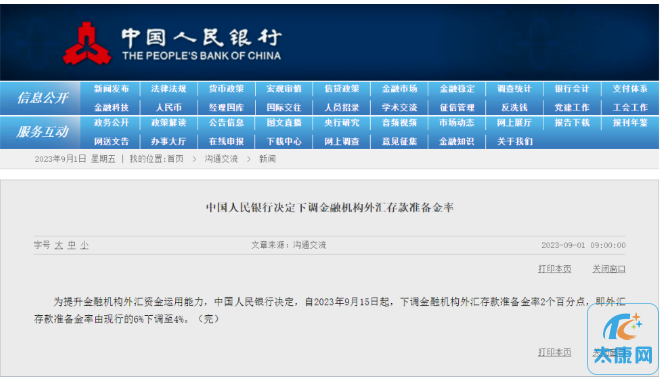Click the article source 文章来源:沟通交流

[x=288, y=245]
